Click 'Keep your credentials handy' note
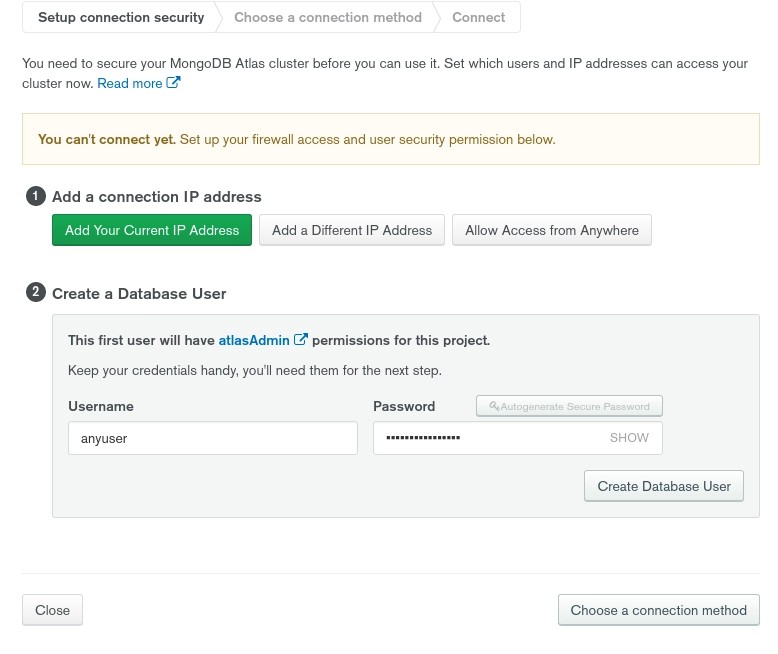Viewport: 778px width, 654px height. [255, 371]
